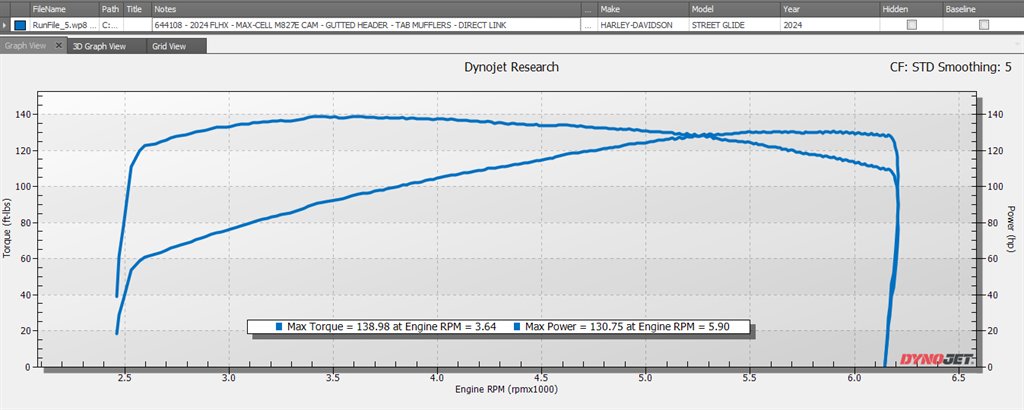
Task: Click the Max Torque legend blue marker
Action: point(279,327)
